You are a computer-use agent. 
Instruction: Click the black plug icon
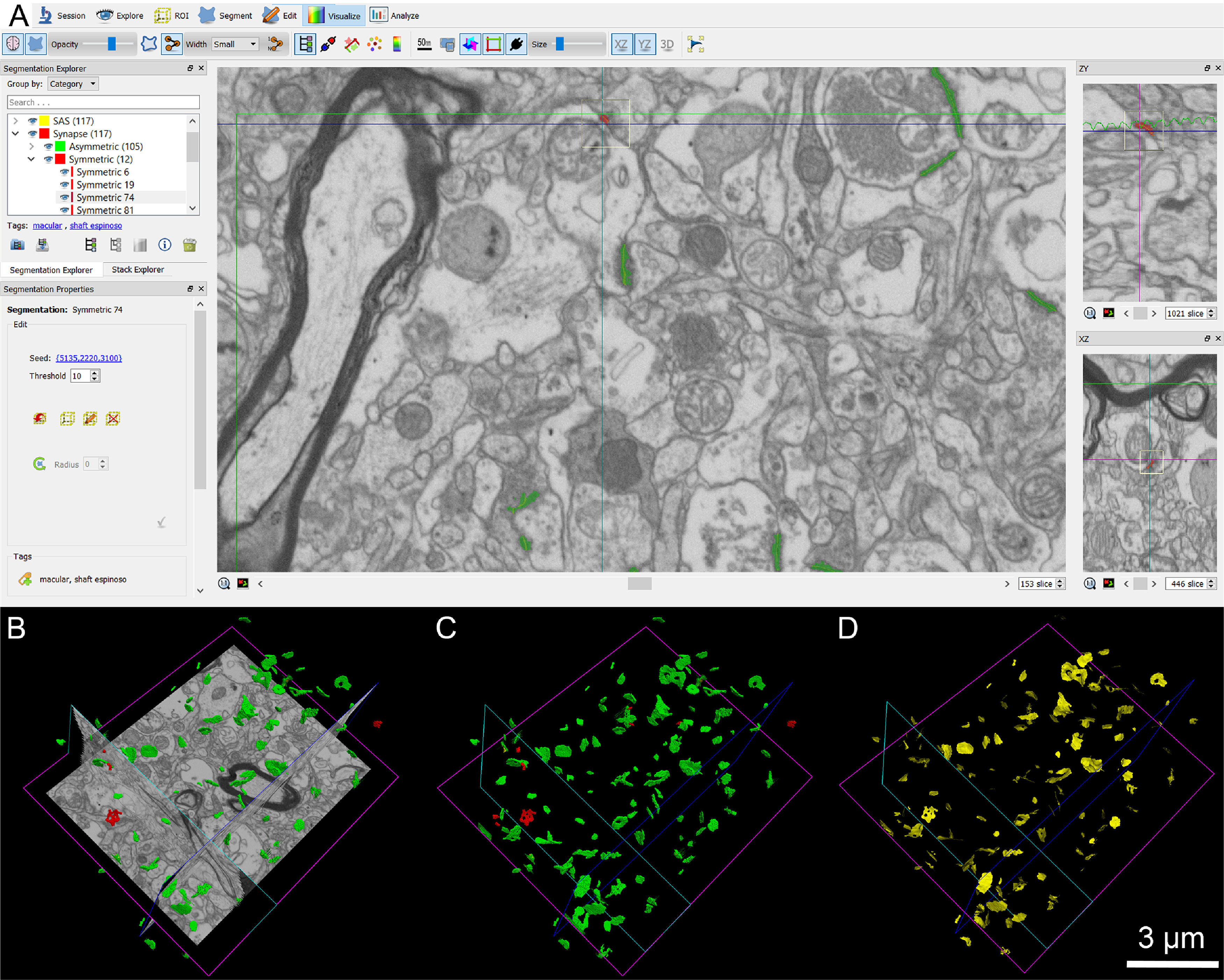tap(516, 44)
